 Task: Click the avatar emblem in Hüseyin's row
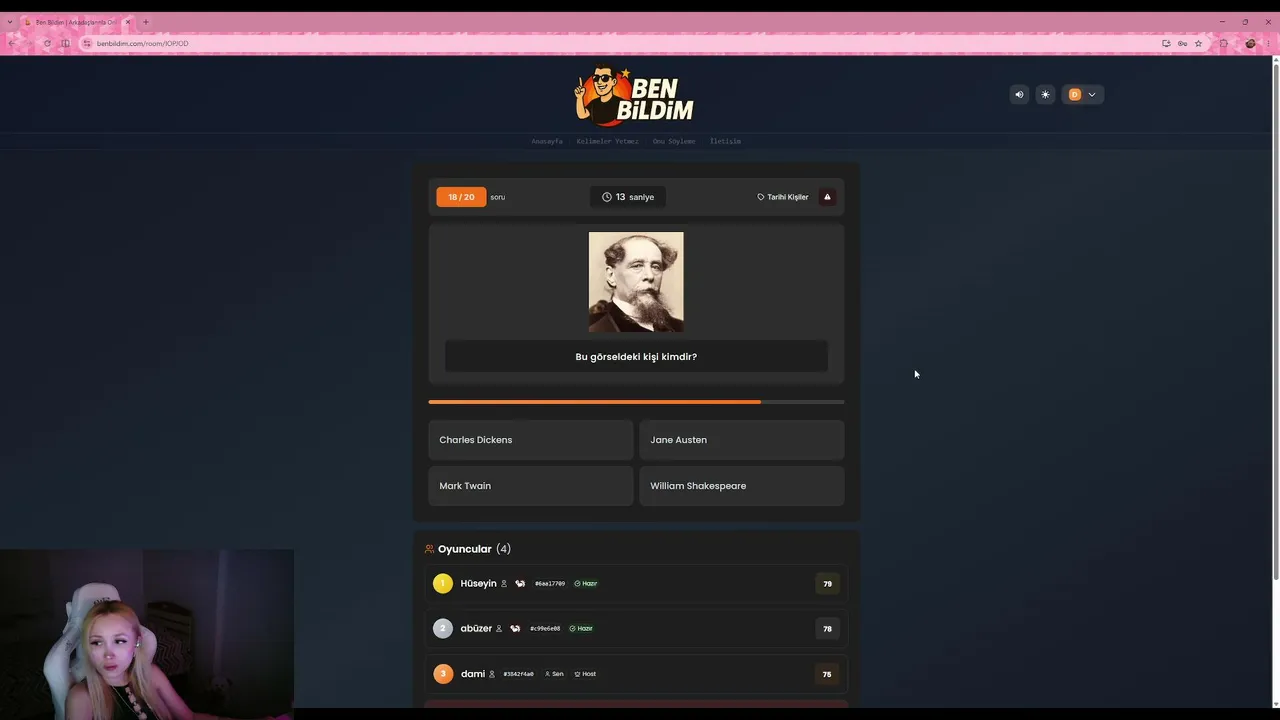click(520, 584)
